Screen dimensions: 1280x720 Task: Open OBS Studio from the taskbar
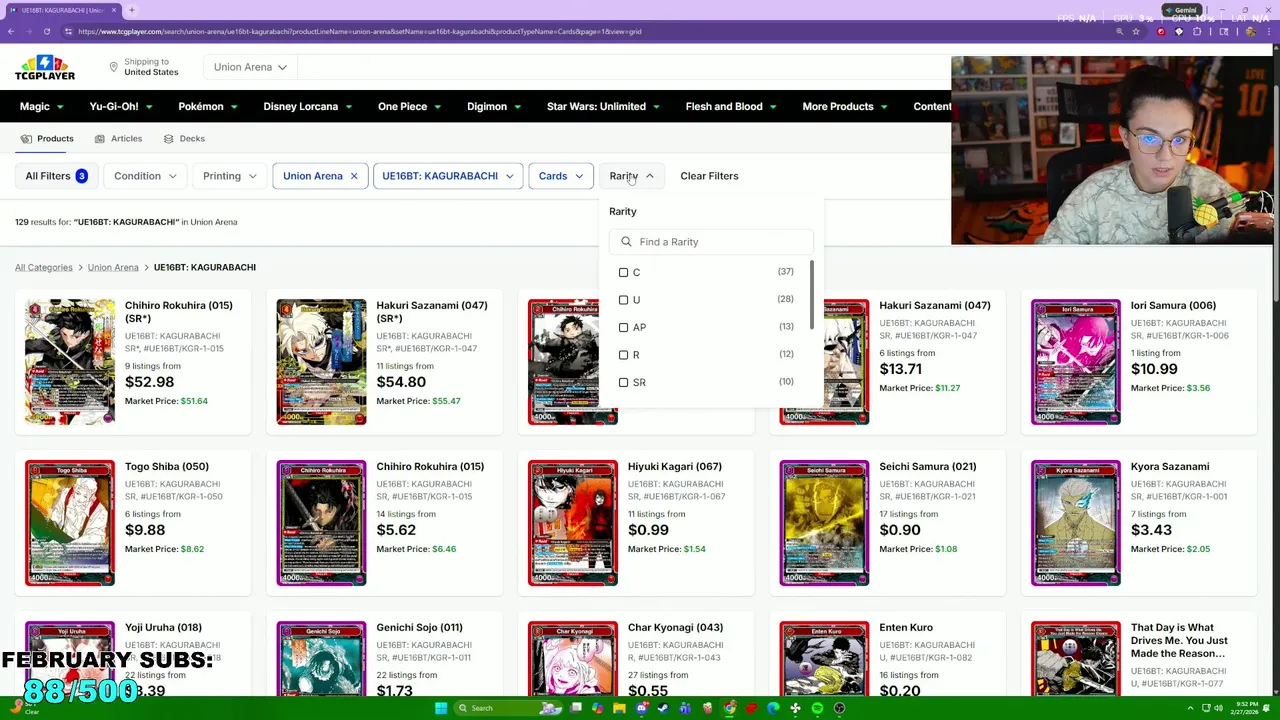pos(839,708)
